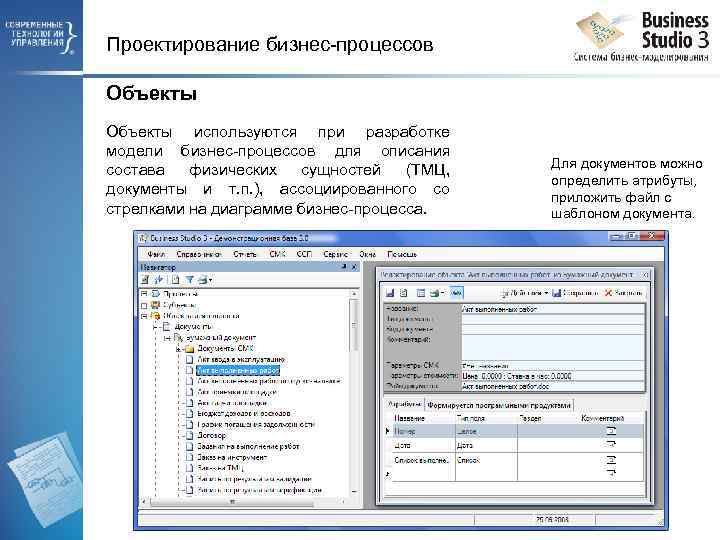Screen dimensions: 720x540
Task: Select the highlighted Акт выполненных работ tree item
Action: (x=238, y=370)
